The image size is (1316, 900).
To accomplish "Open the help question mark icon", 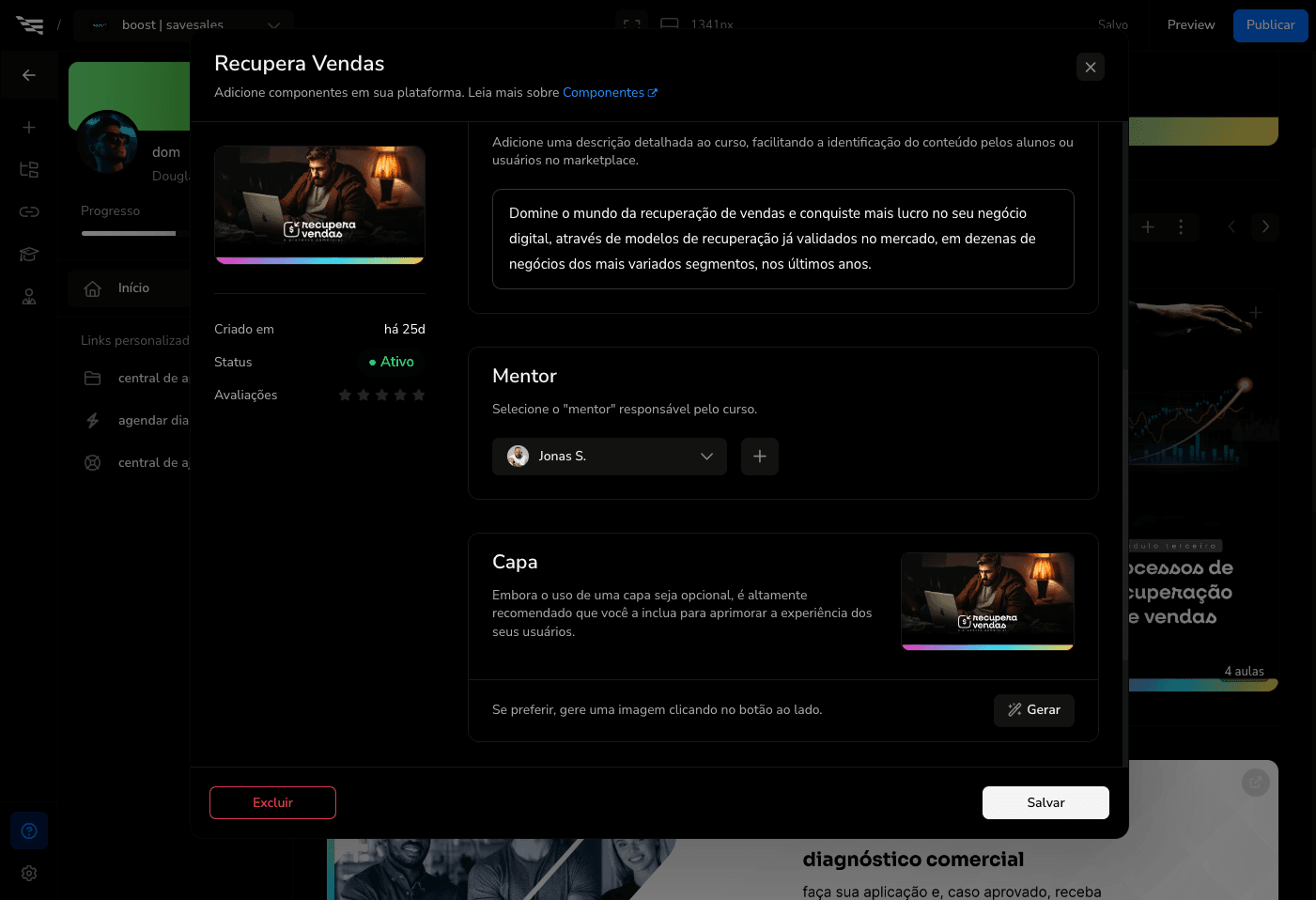I will click(29, 830).
